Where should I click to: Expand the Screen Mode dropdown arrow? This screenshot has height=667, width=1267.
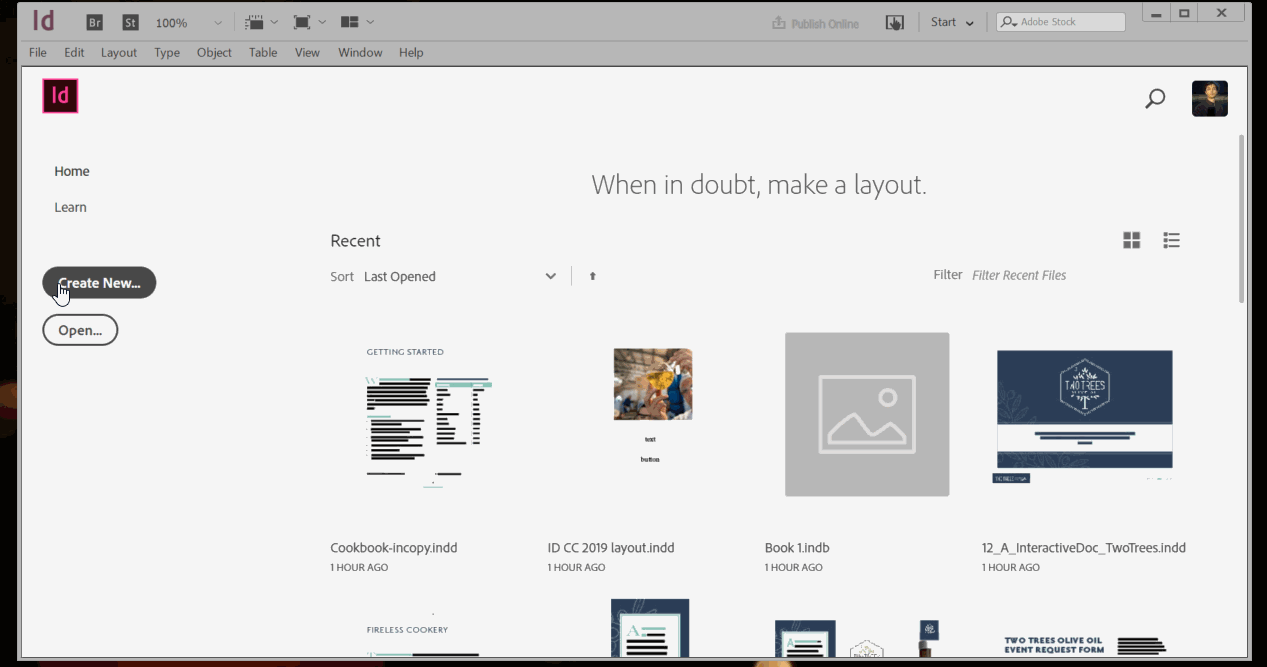point(322,22)
